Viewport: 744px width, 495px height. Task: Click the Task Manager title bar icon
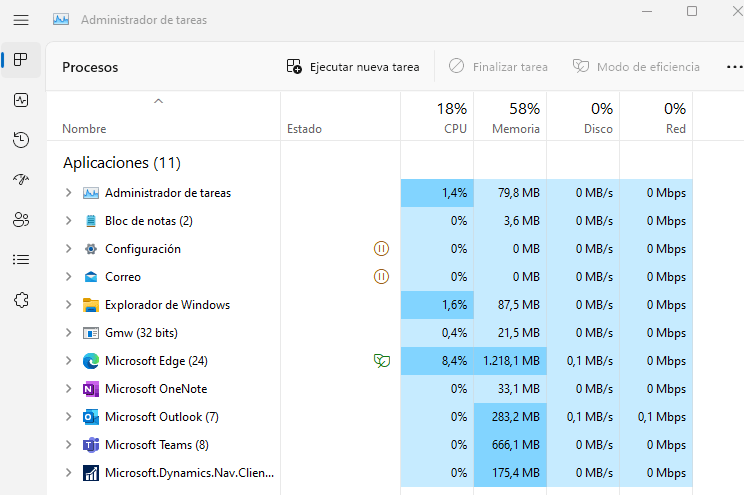click(61, 19)
